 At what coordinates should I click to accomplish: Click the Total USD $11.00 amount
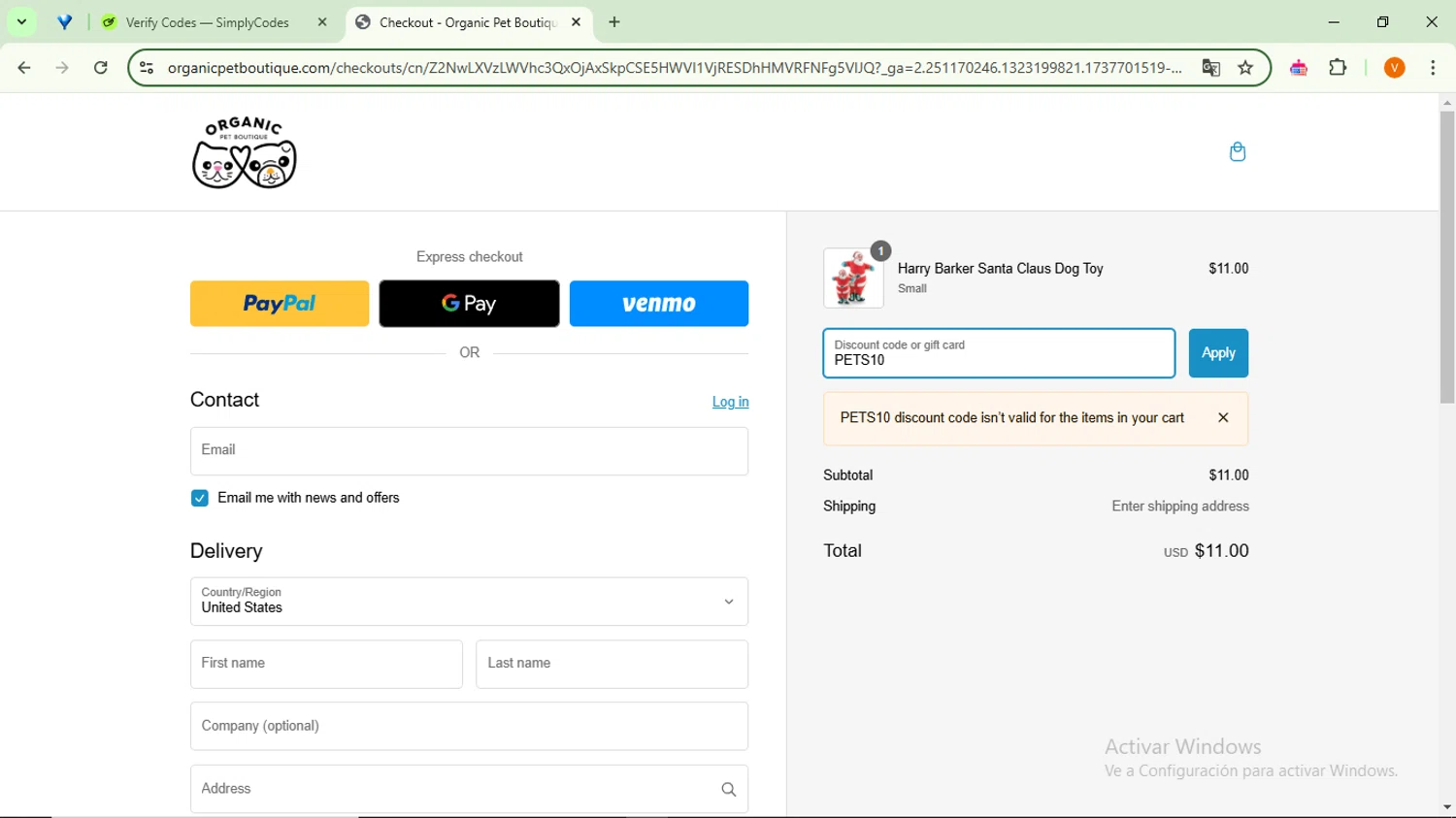(1207, 551)
